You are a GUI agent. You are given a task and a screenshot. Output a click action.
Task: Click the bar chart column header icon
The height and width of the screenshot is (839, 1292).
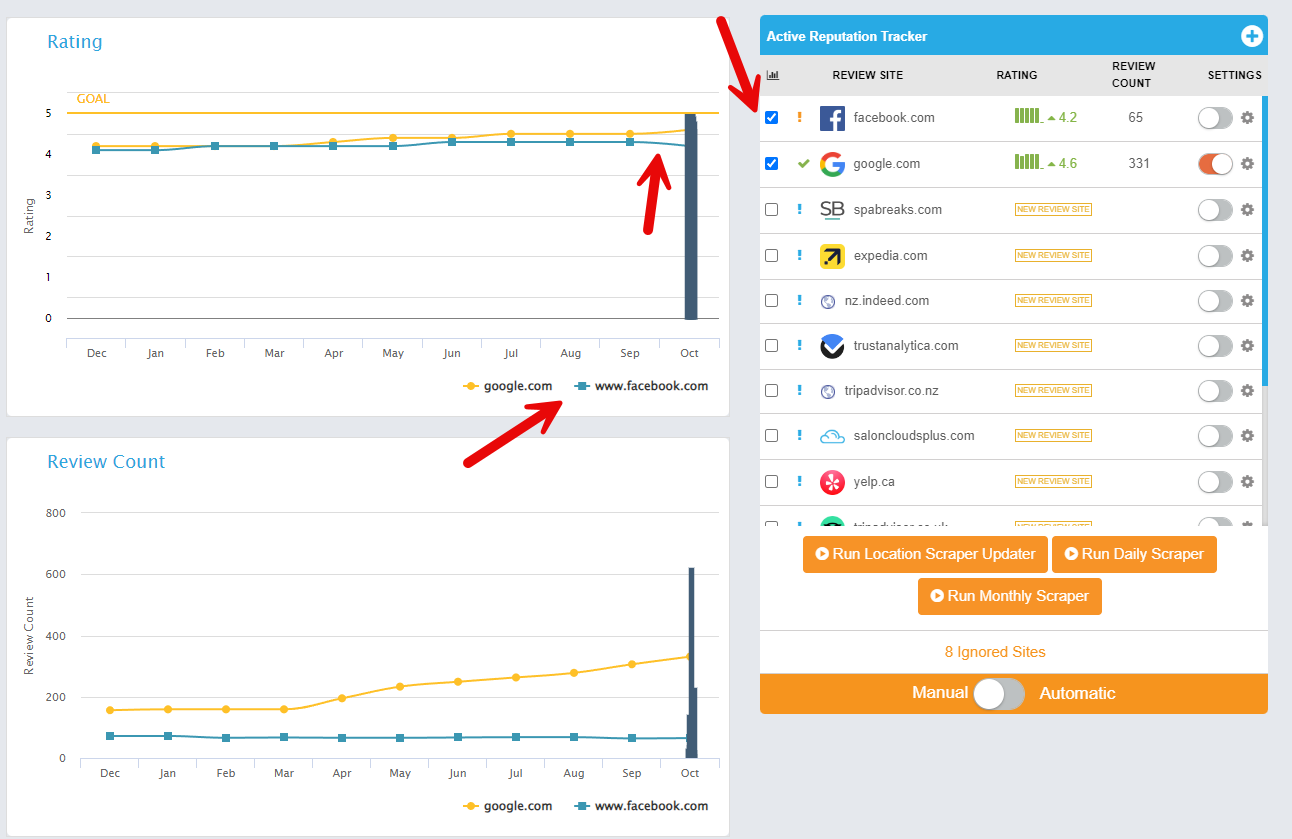point(772,75)
